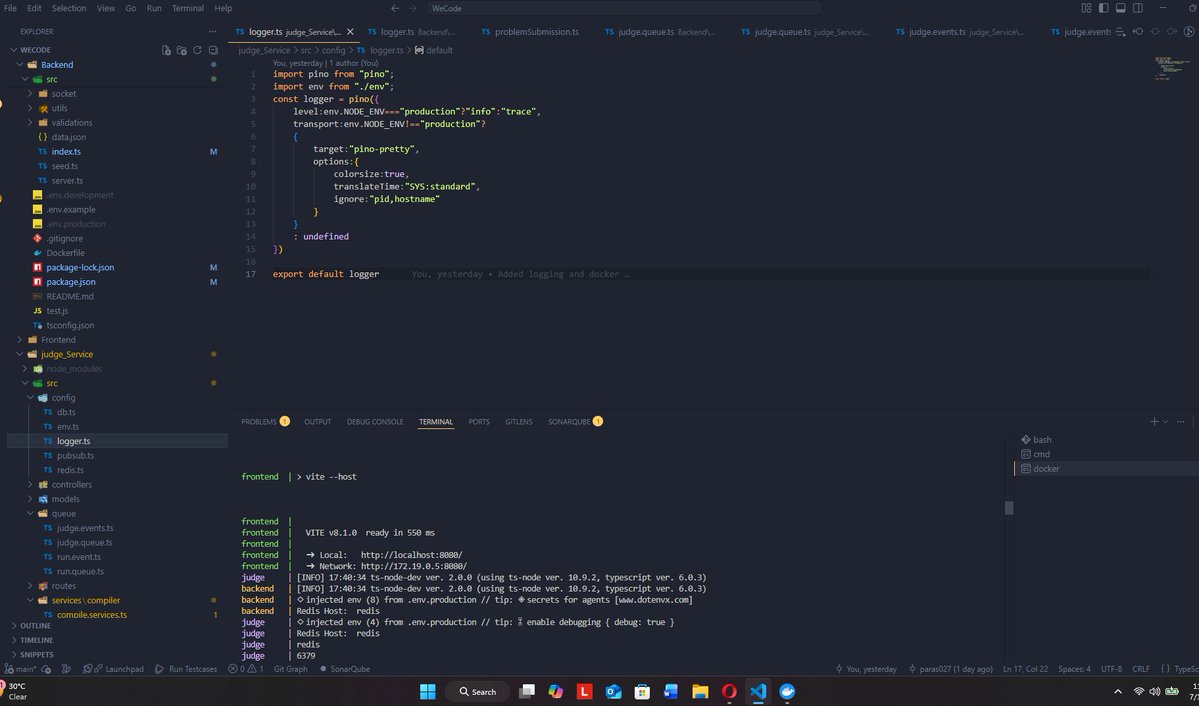Switch to the PORTS panel tab
This screenshot has width=1199, height=706.
pyautogui.click(x=479, y=421)
